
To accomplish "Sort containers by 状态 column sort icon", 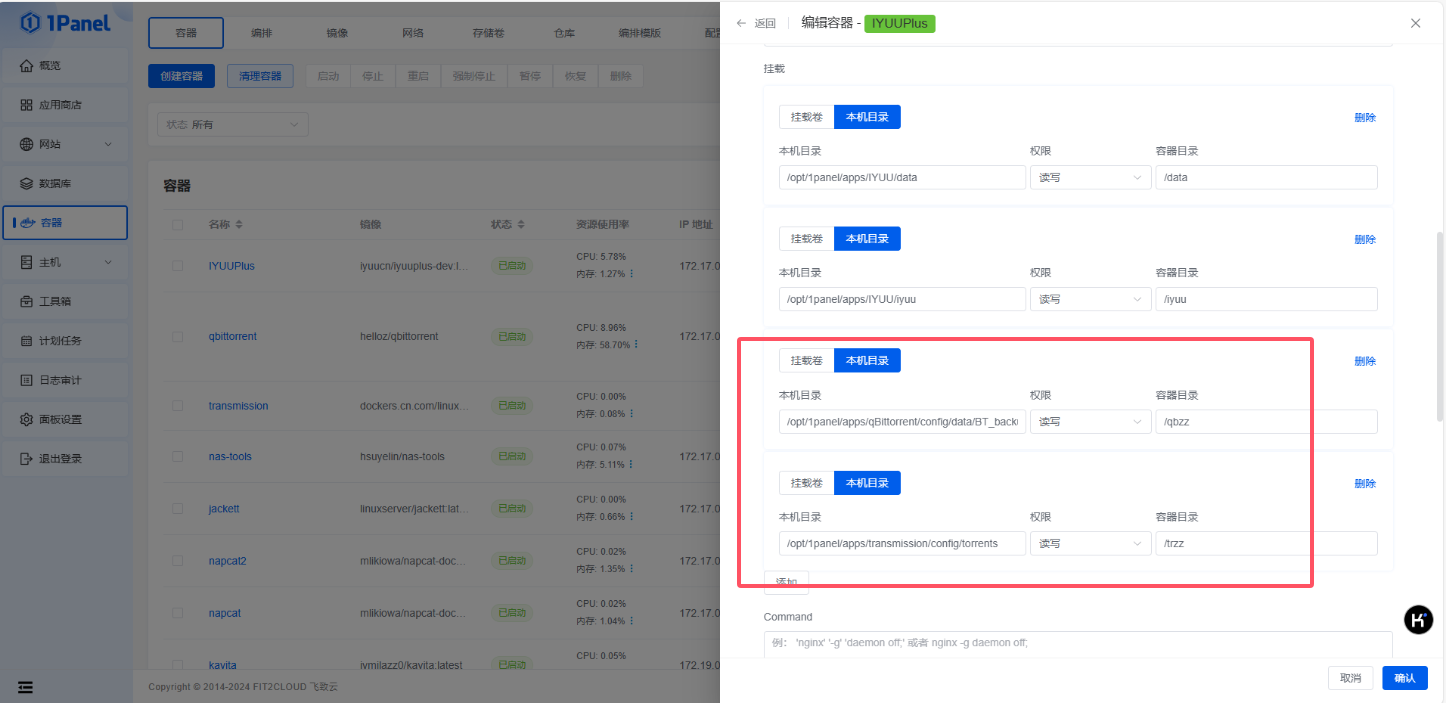I will click(521, 225).
